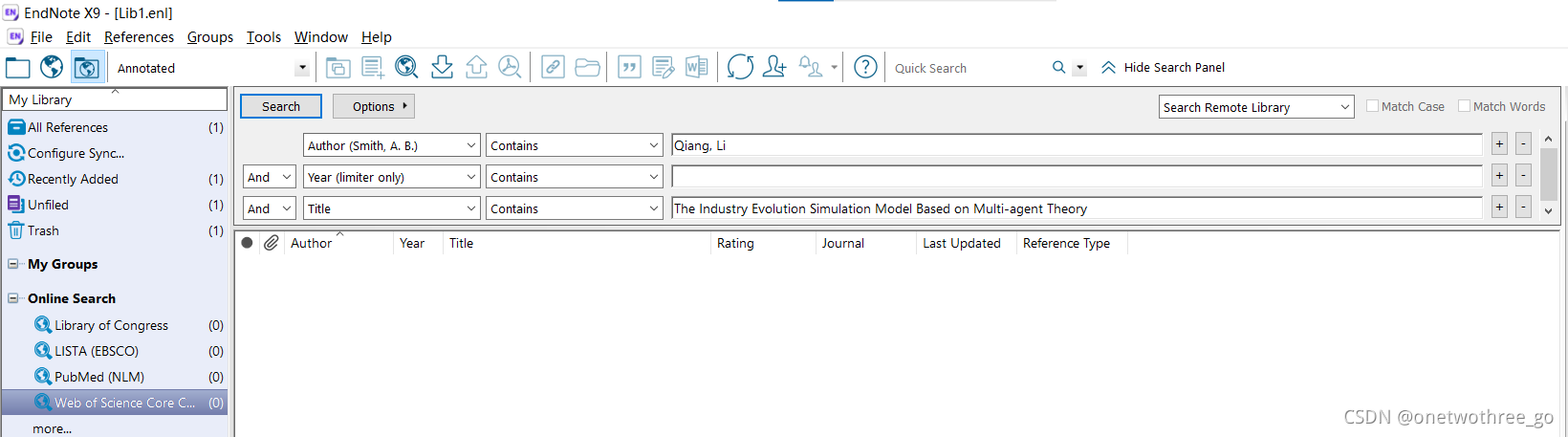Image resolution: width=1568 pixels, height=437 pixels.
Task: Click Quick Search magnifier icon
Action: [1058, 68]
